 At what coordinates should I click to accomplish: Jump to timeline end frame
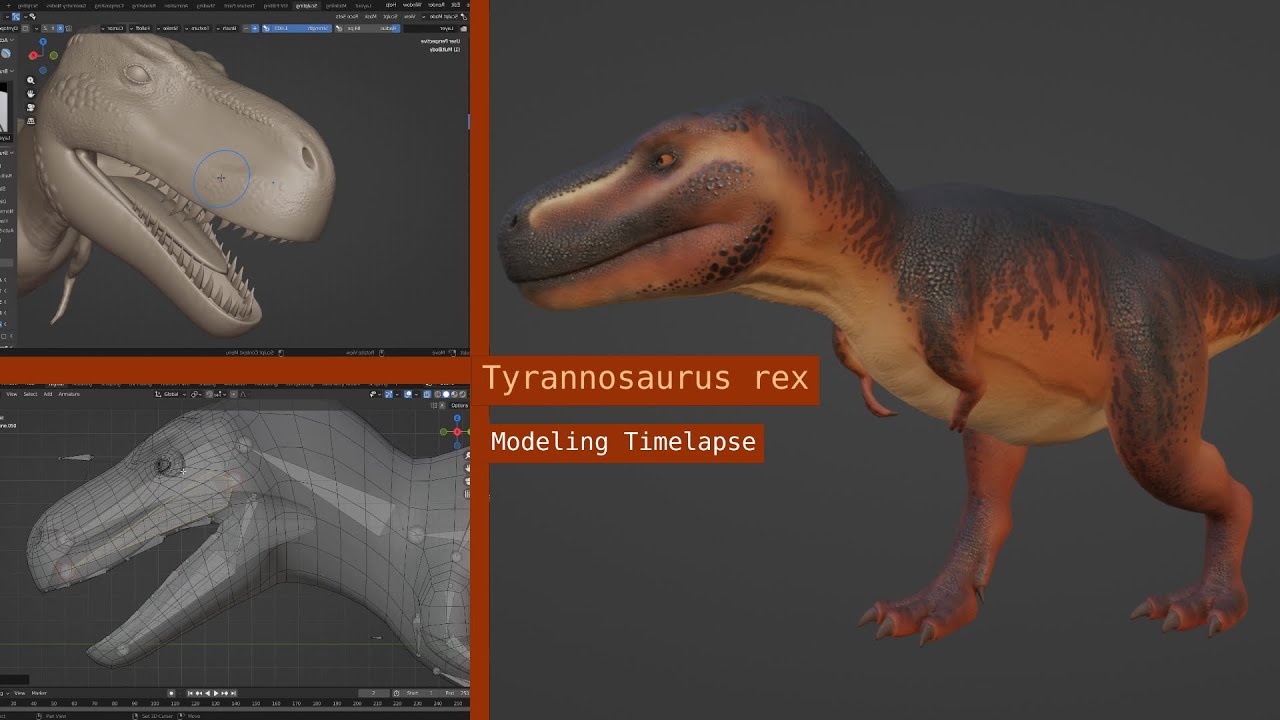point(234,693)
